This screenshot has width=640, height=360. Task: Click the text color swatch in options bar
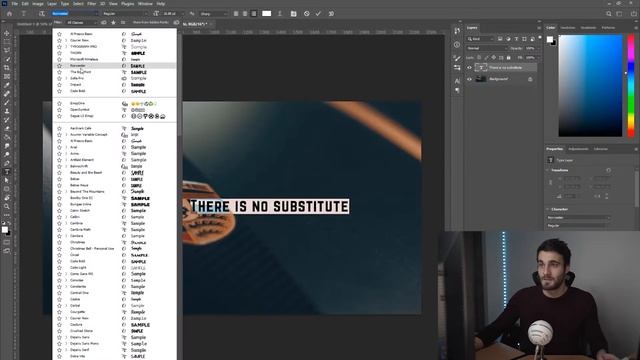267,13
